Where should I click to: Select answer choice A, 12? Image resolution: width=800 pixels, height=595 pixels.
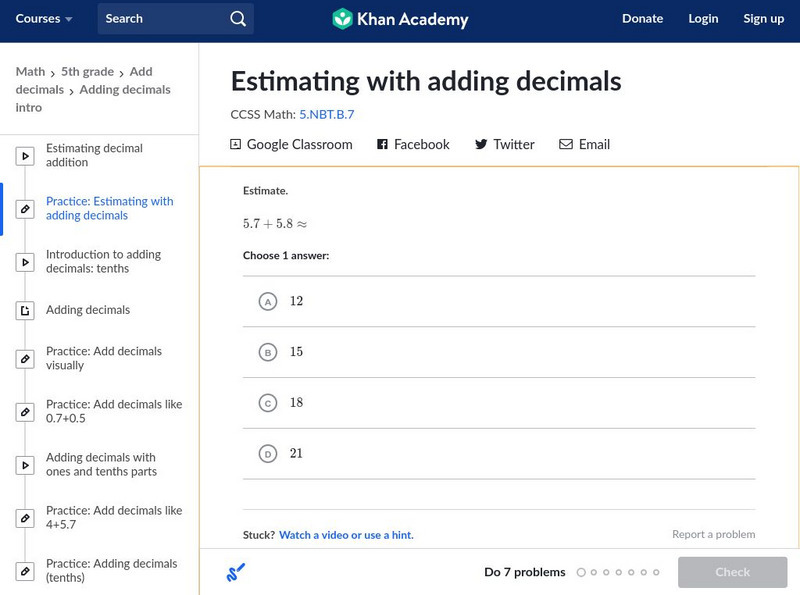point(267,302)
